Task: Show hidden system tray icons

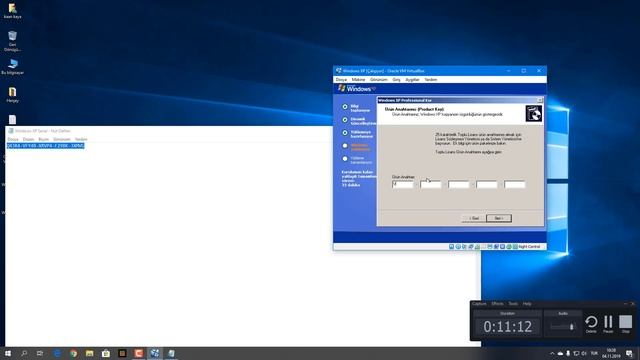Action: [552, 353]
